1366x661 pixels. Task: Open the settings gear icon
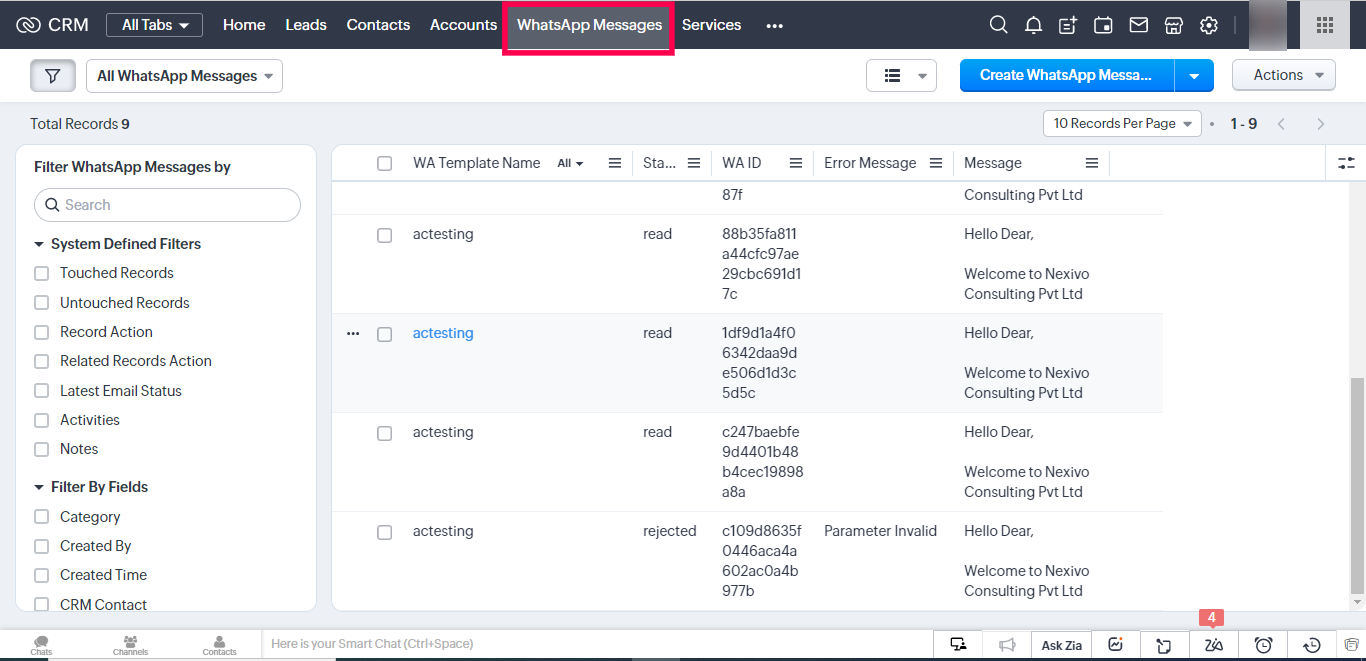coord(1209,25)
